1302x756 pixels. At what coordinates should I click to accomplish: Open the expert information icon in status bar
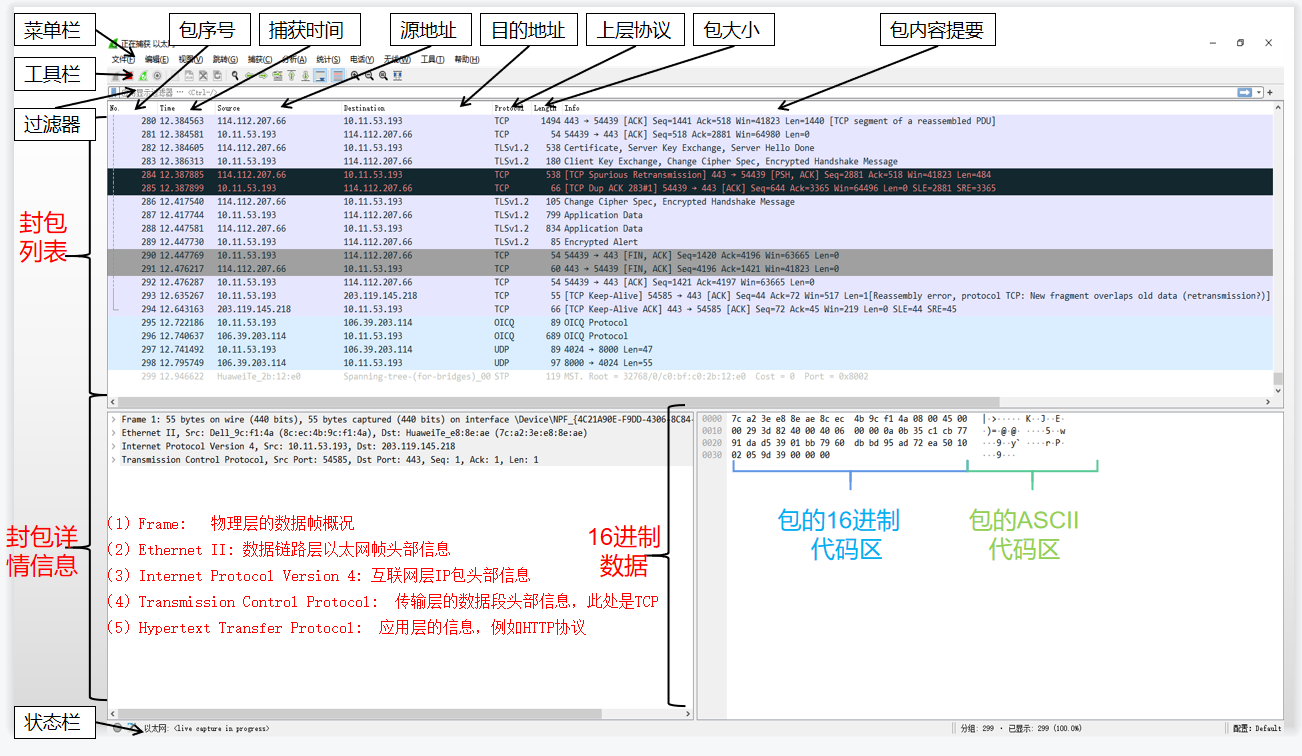[117, 728]
